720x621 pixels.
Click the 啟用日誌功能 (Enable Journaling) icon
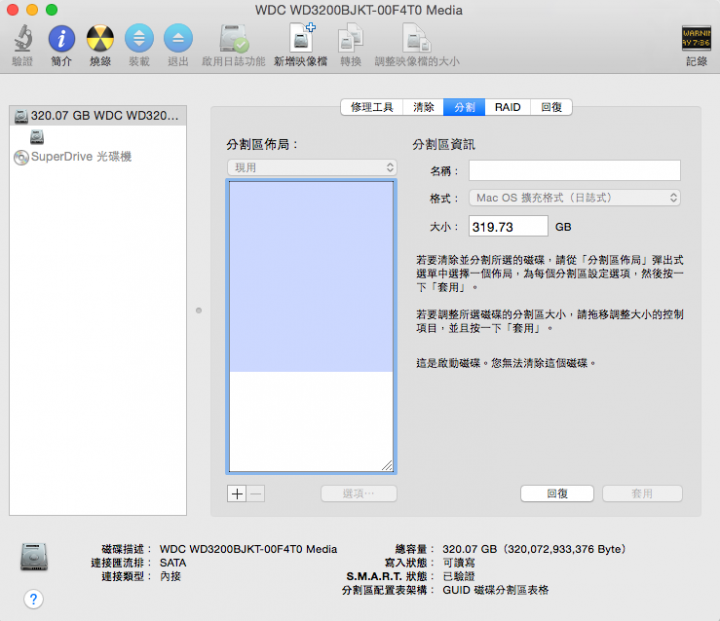(234, 38)
